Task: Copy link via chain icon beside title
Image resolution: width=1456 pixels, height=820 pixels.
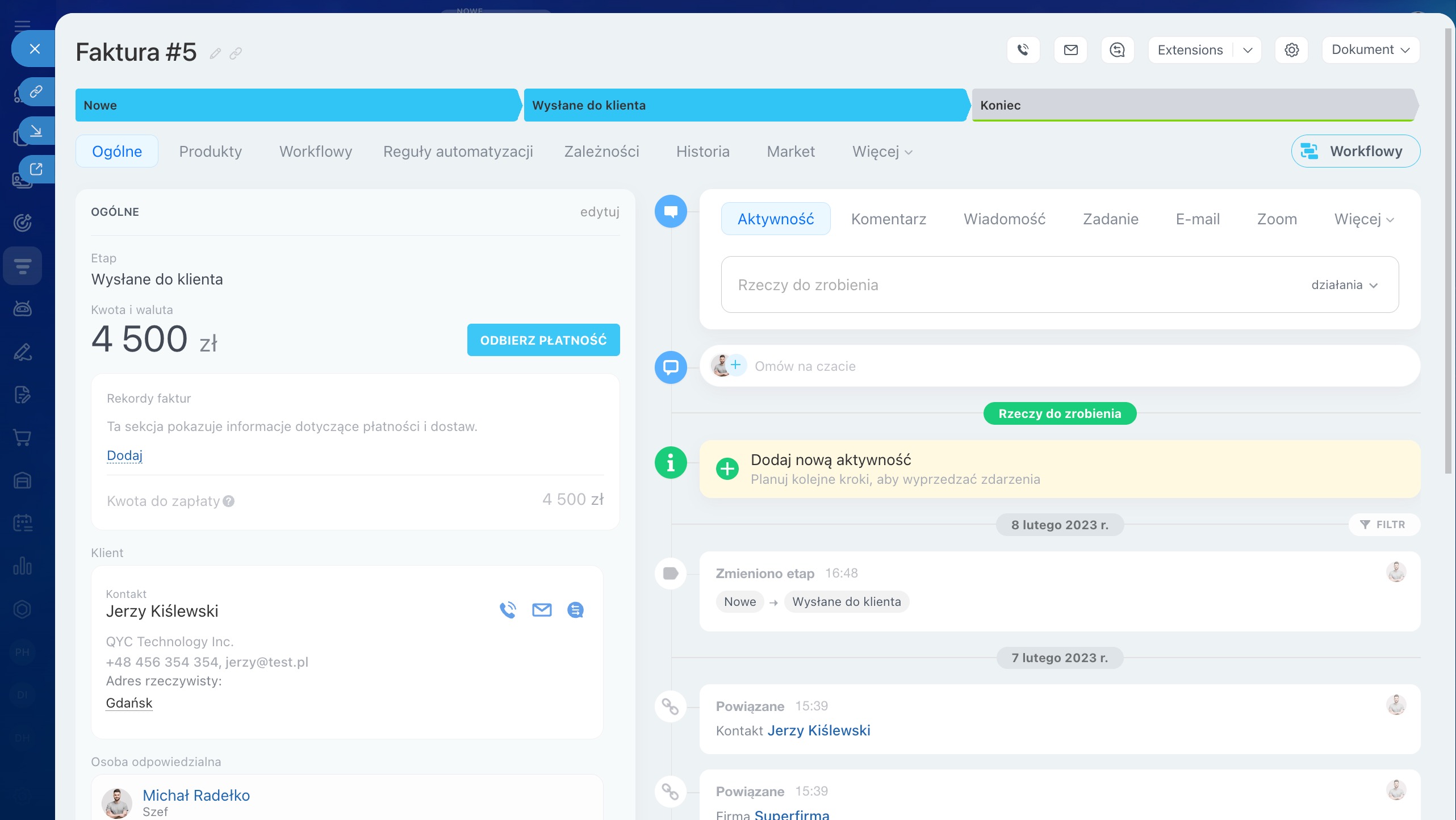Action: click(x=236, y=53)
